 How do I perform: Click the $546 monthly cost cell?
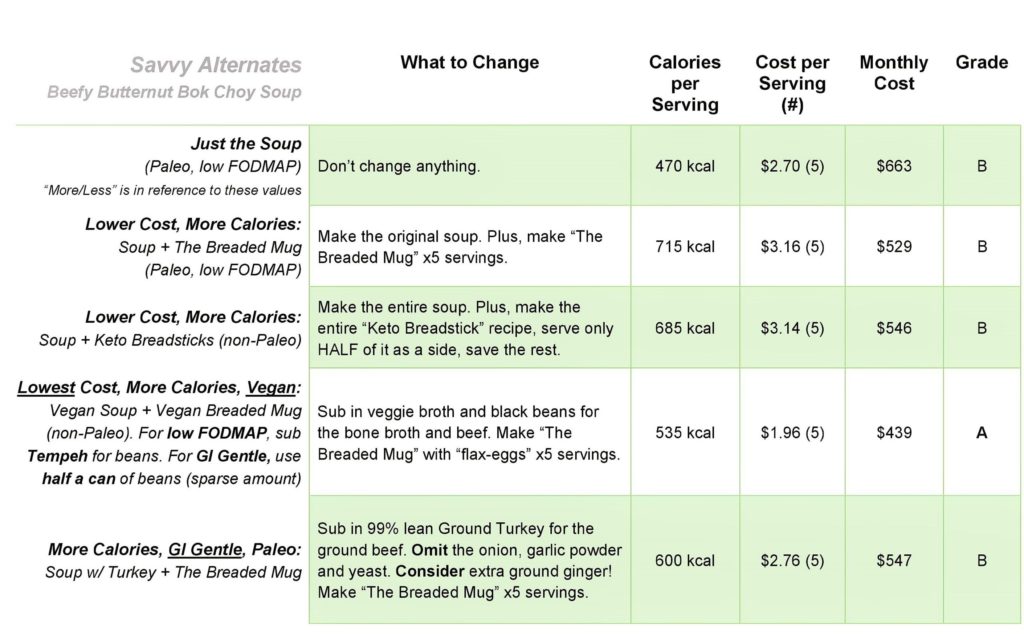(x=894, y=328)
